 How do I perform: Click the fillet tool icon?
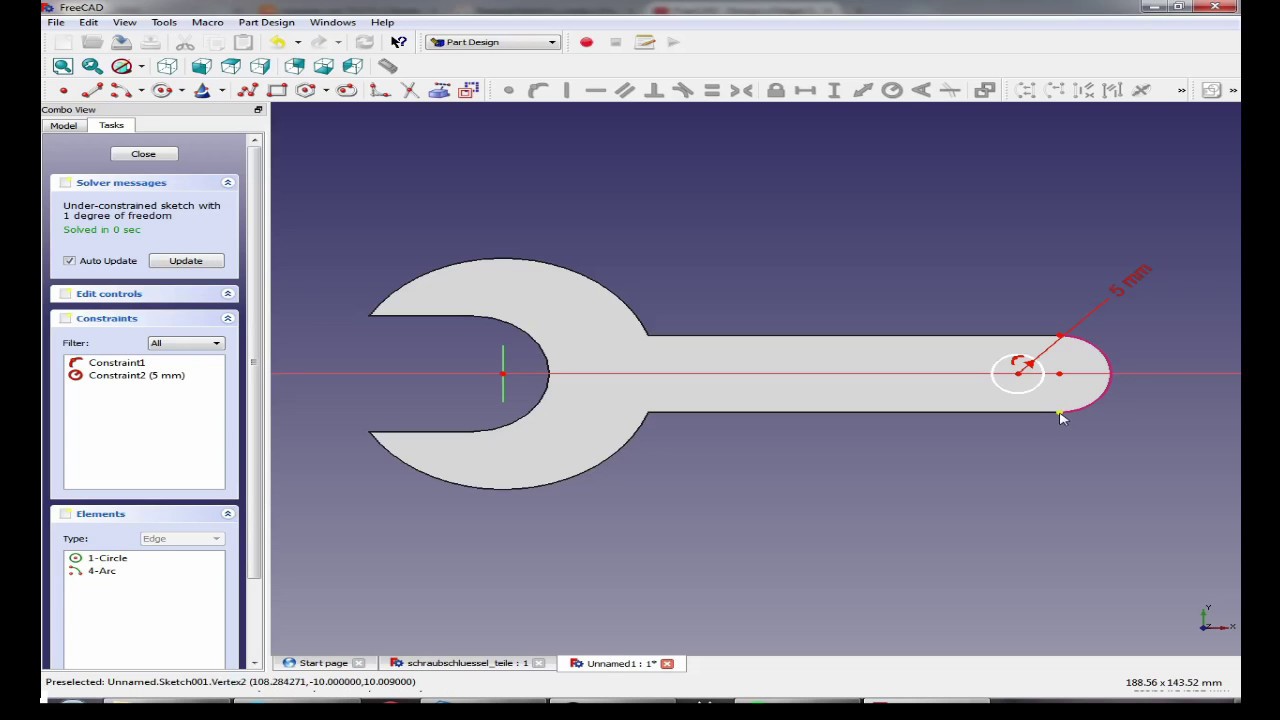[379, 91]
